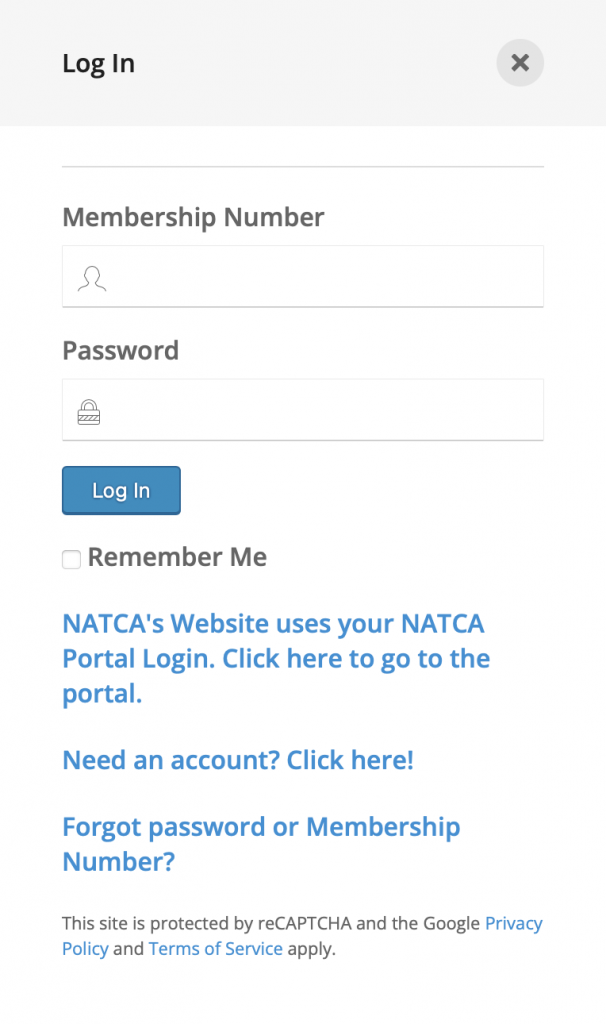Image resolution: width=606 pixels, height=1024 pixels.
Task: Focus the Membership Number input box
Action: pos(303,276)
